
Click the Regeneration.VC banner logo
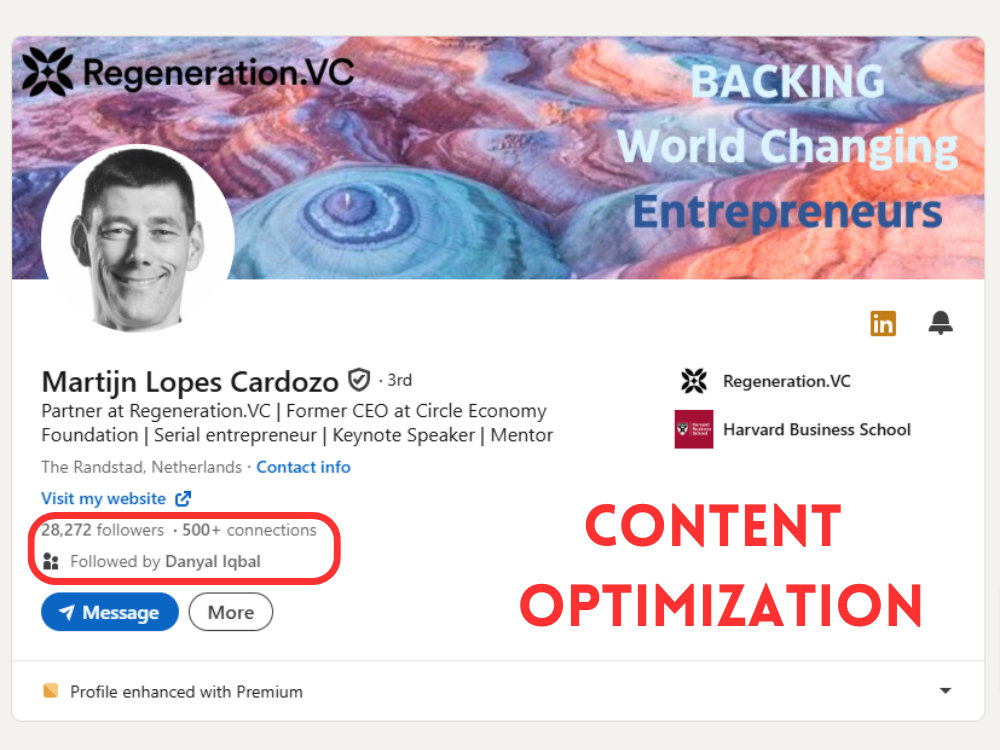tap(188, 71)
